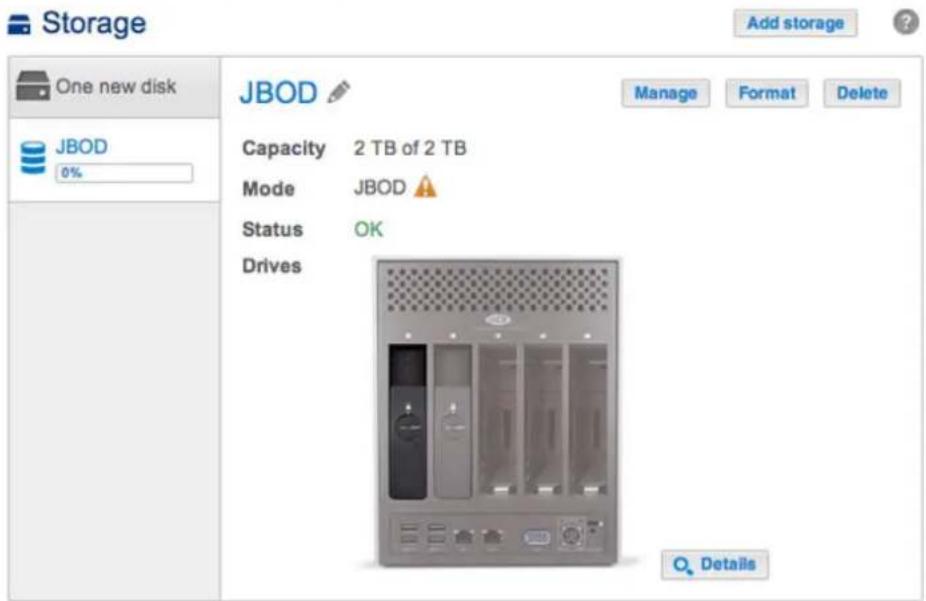Click the Capacity label

point(283,148)
